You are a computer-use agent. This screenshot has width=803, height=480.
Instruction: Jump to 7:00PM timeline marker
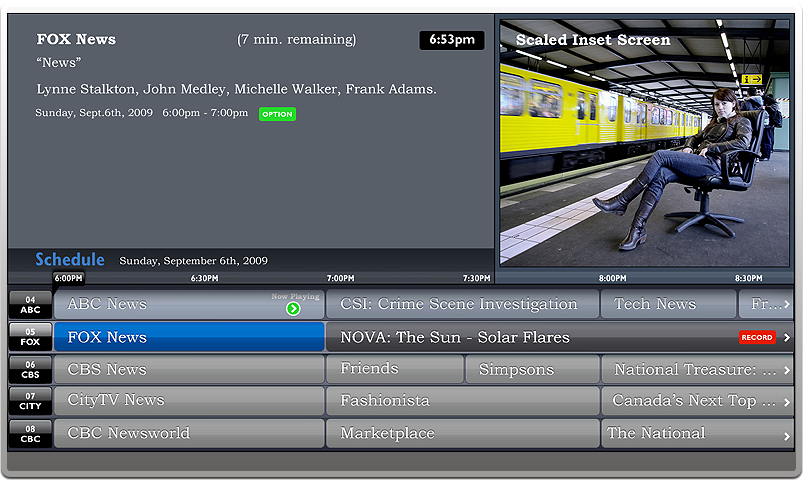point(341,278)
